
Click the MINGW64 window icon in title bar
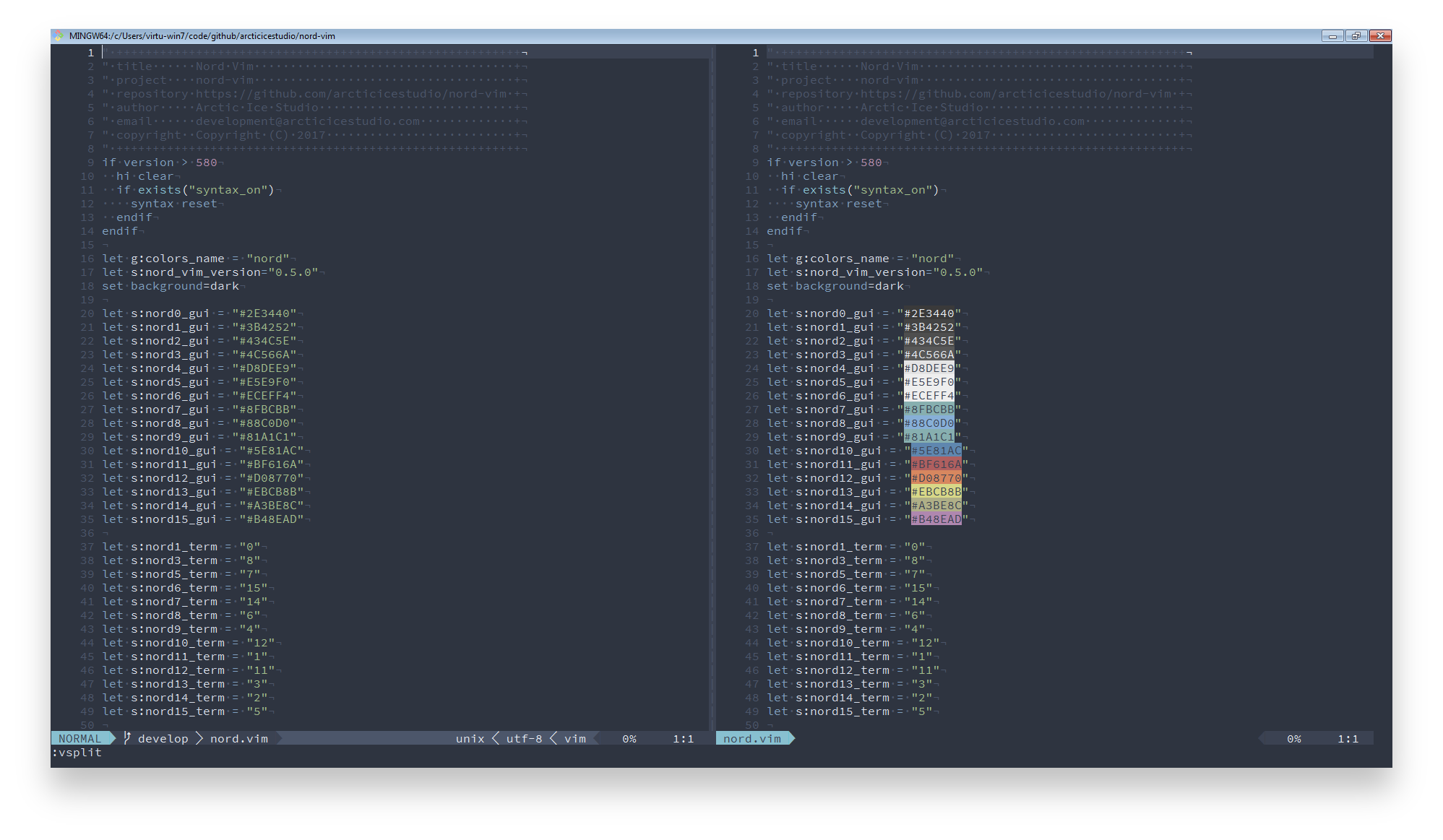click(x=60, y=36)
